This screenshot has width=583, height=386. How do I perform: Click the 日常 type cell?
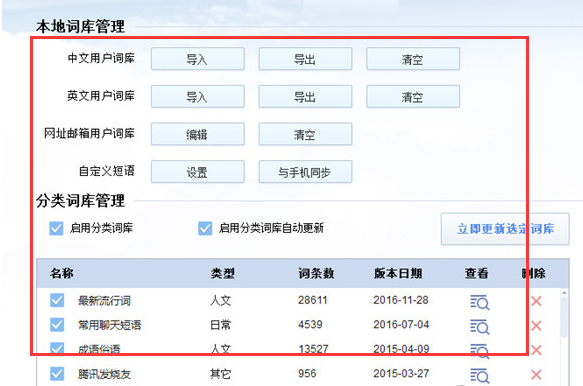point(220,325)
